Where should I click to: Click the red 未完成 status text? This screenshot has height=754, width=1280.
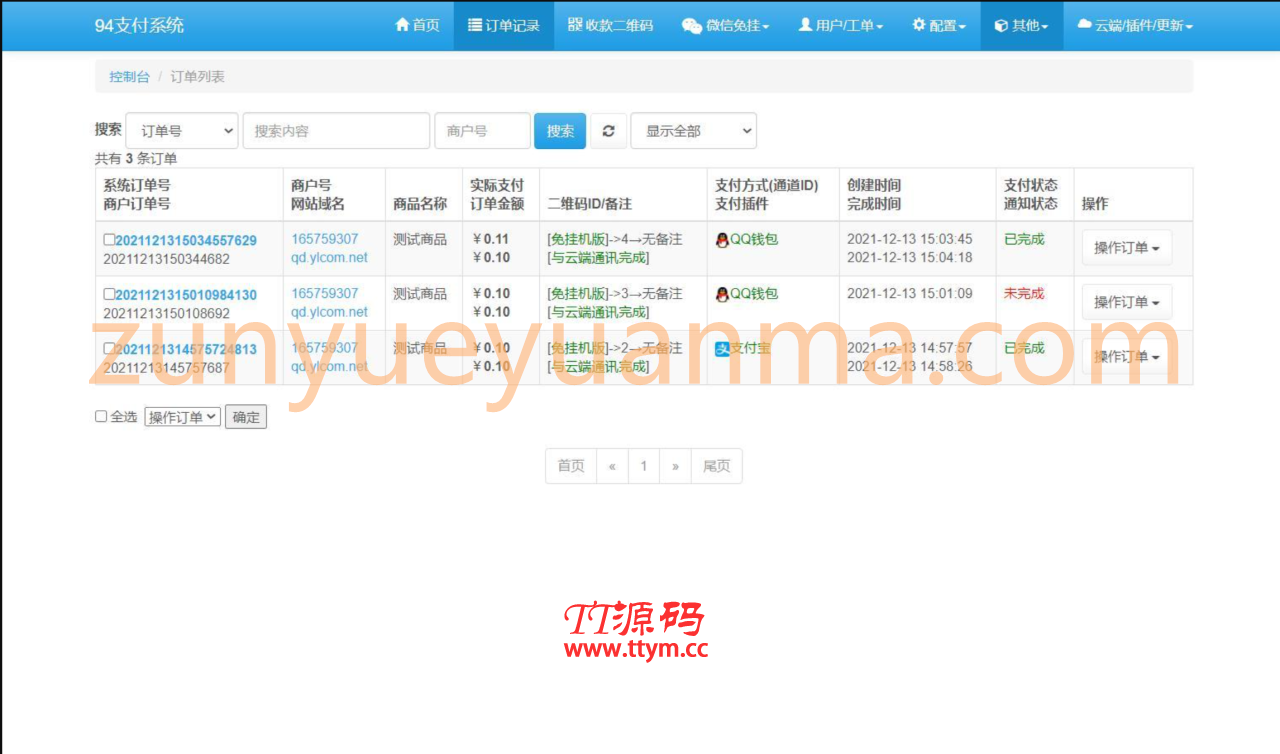coord(1024,293)
